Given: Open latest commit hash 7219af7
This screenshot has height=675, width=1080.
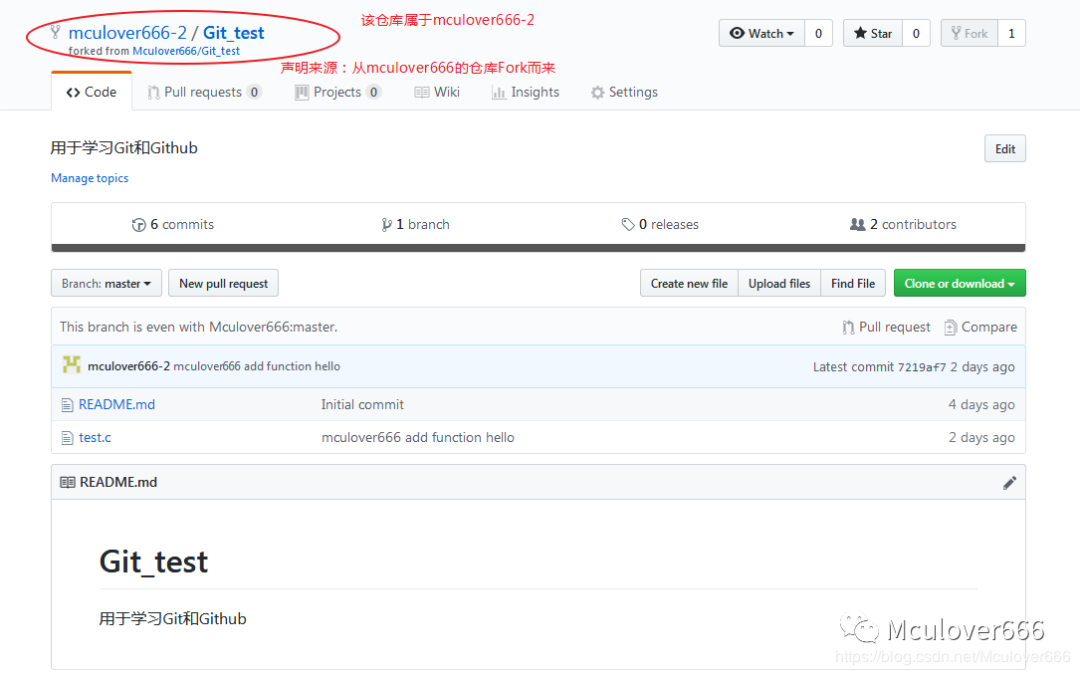Looking at the screenshot, I should 922,367.
